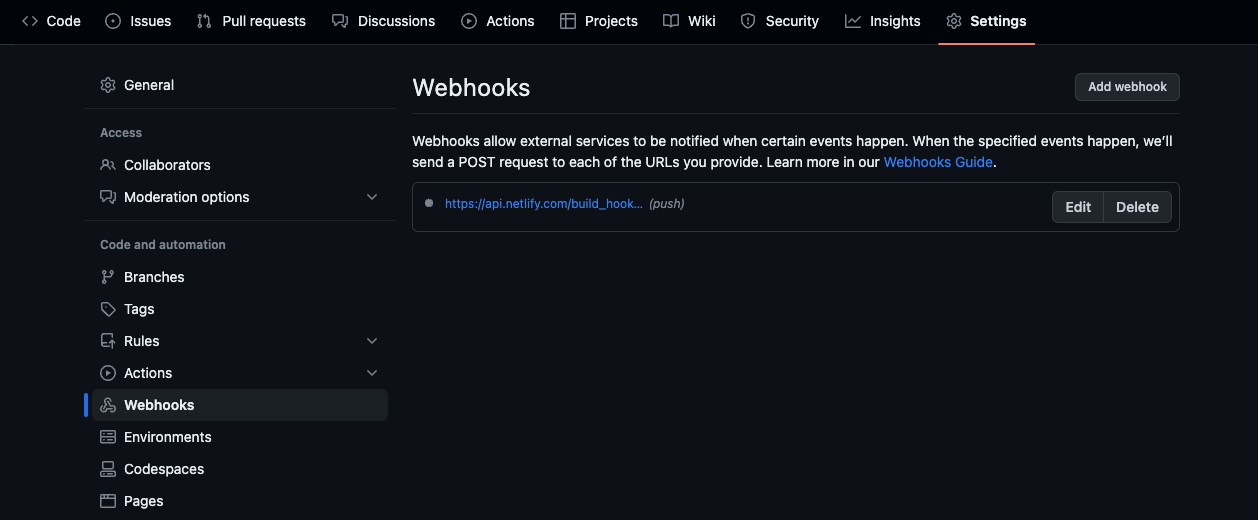Click the General gear icon in sidebar
Screen dimensions: 1258x520
point(108,85)
